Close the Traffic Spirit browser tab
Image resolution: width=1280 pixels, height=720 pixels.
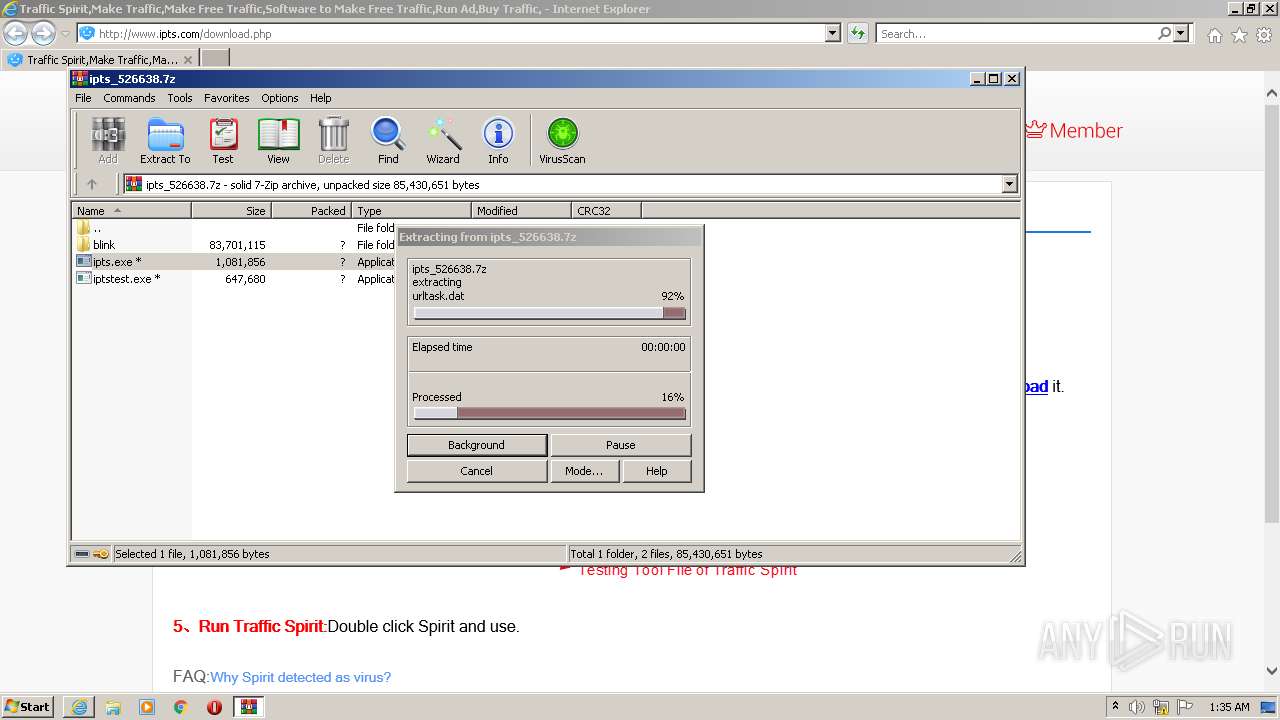pyautogui.click(x=188, y=59)
